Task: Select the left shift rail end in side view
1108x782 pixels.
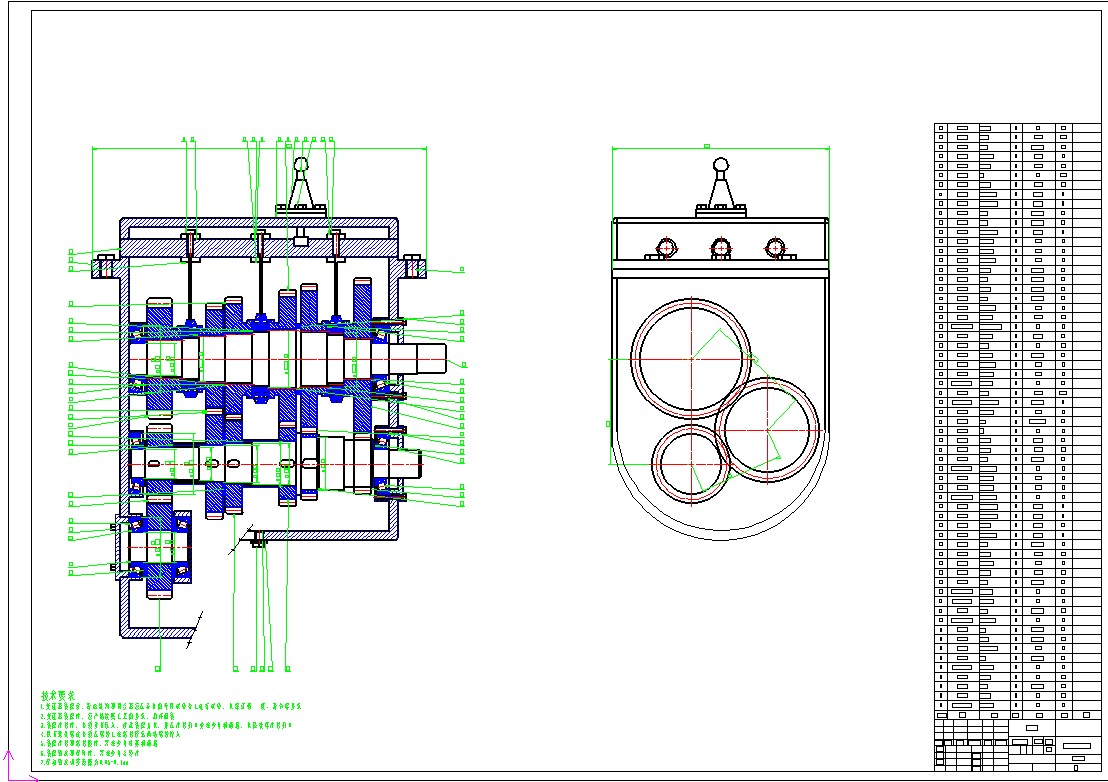Action: click(x=666, y=246)
